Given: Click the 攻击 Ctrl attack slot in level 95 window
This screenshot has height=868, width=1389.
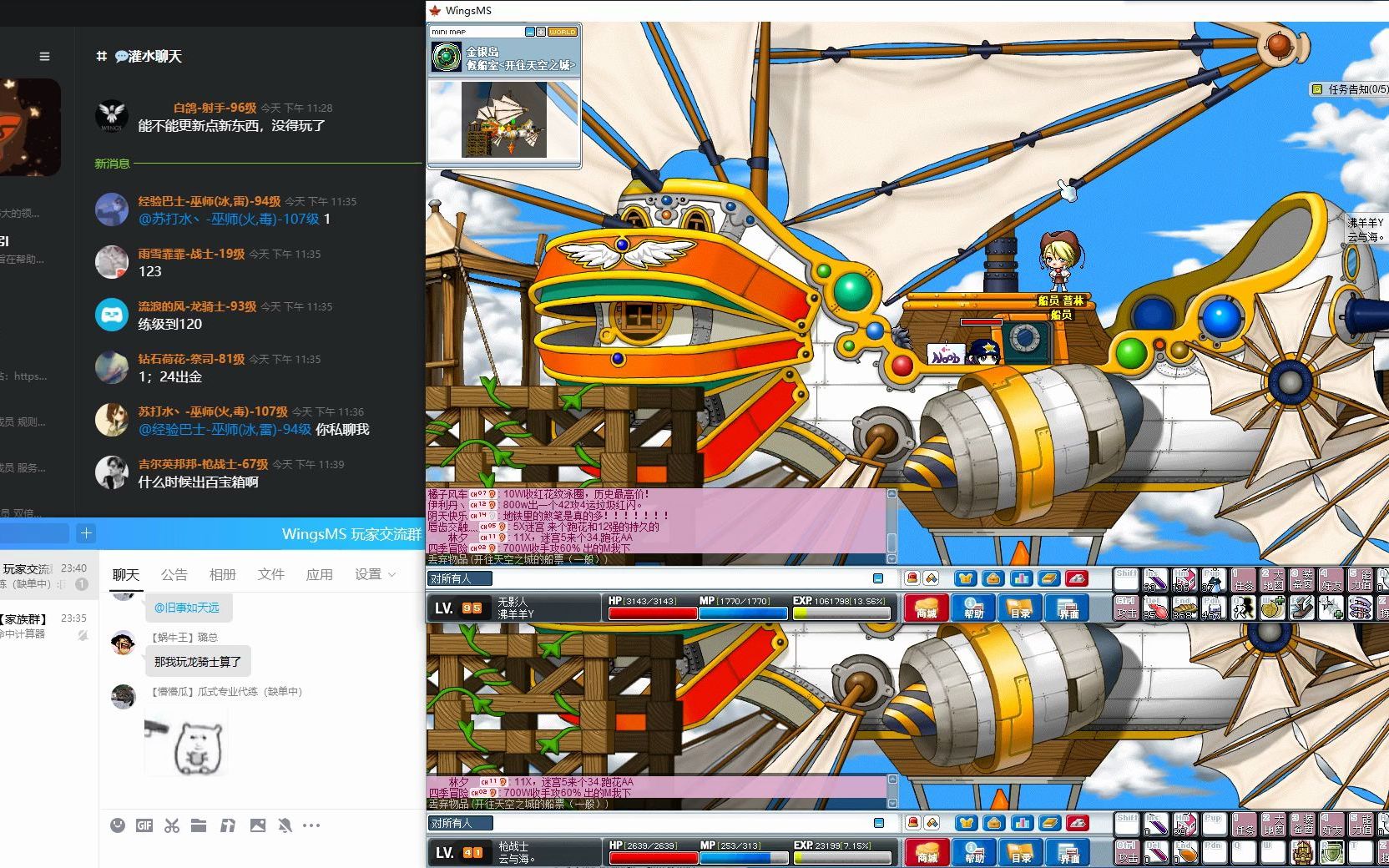Looking at the screenshot, I should click(x=1126, y=607).
